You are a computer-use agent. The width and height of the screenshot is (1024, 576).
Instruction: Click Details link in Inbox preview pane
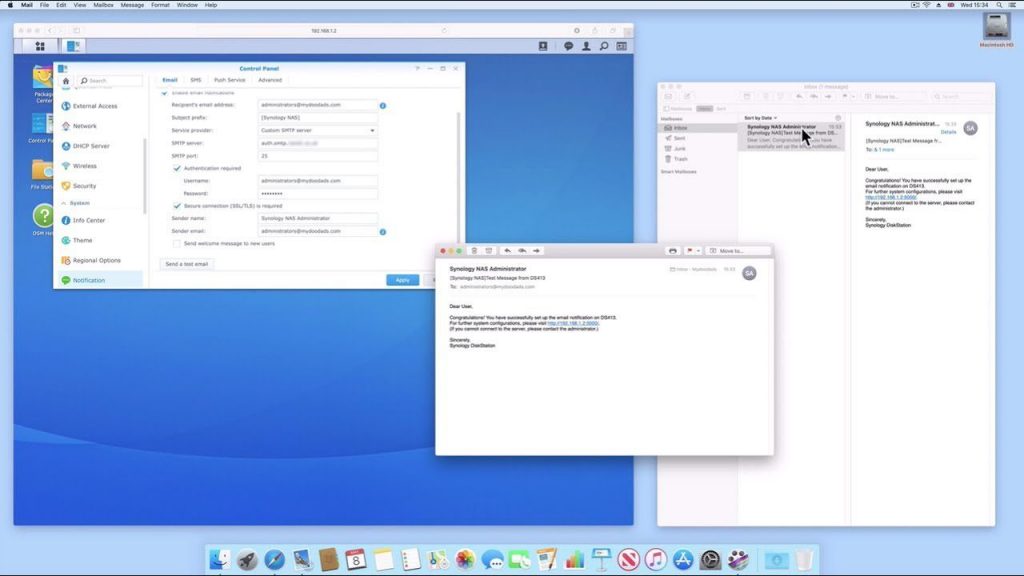(948, 133)
